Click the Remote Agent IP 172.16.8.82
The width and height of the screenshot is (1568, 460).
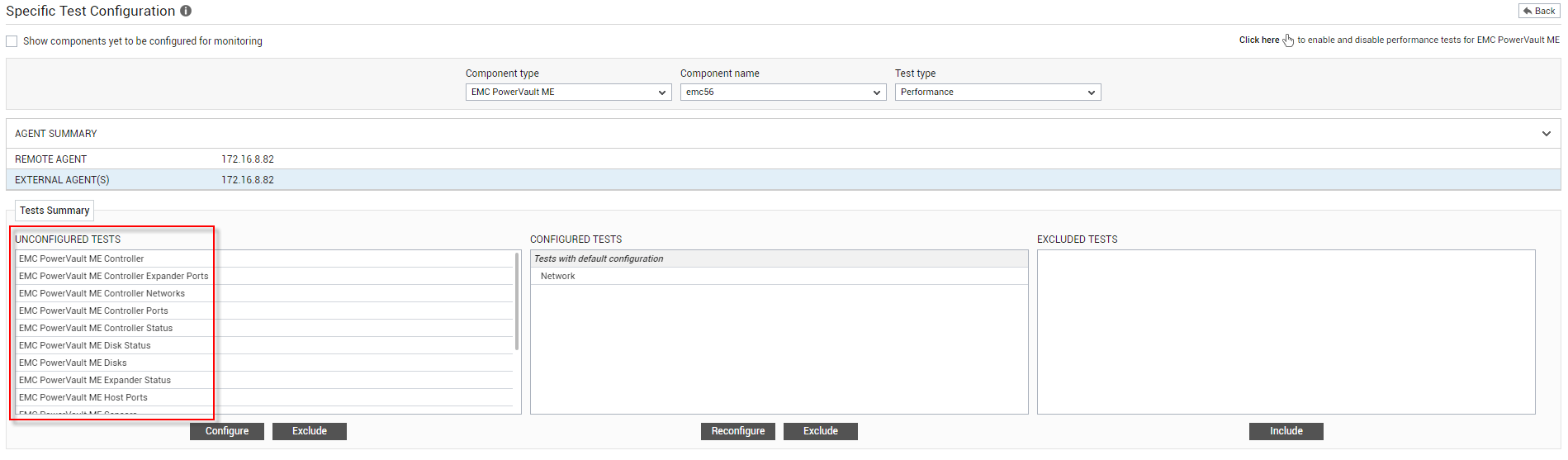[248, 159]
